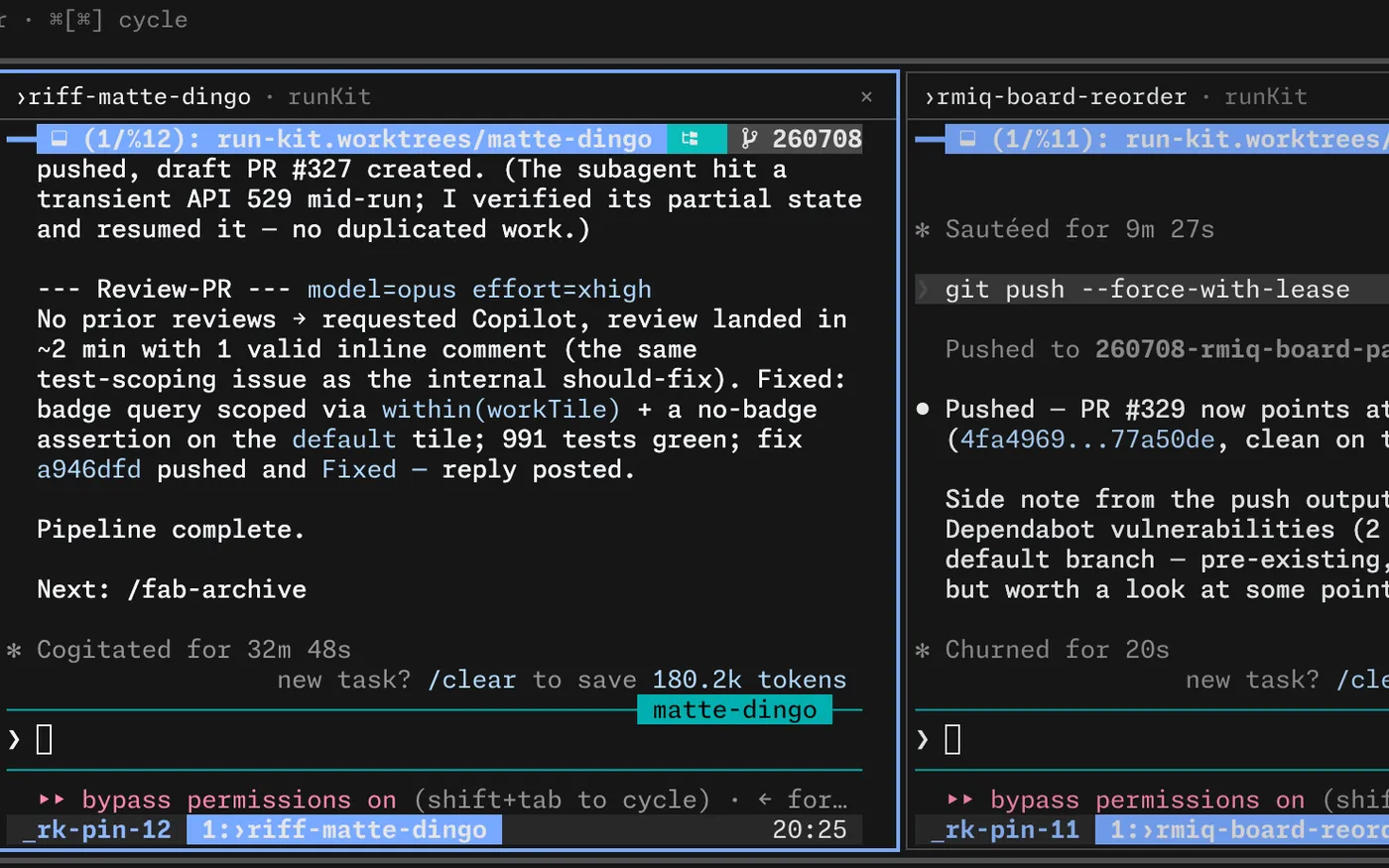
Task: Click the "180.2k tokens" text
Action: pos(749,681)
